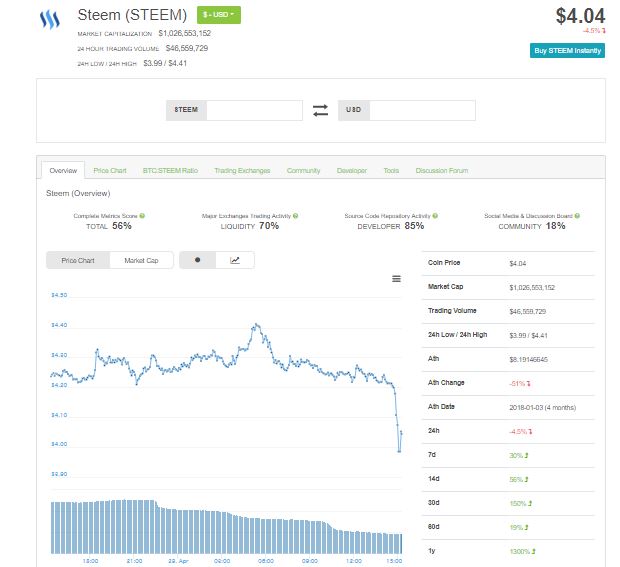Switch to the Price Chart tab
Screen dimensions: 620x567
110,171
